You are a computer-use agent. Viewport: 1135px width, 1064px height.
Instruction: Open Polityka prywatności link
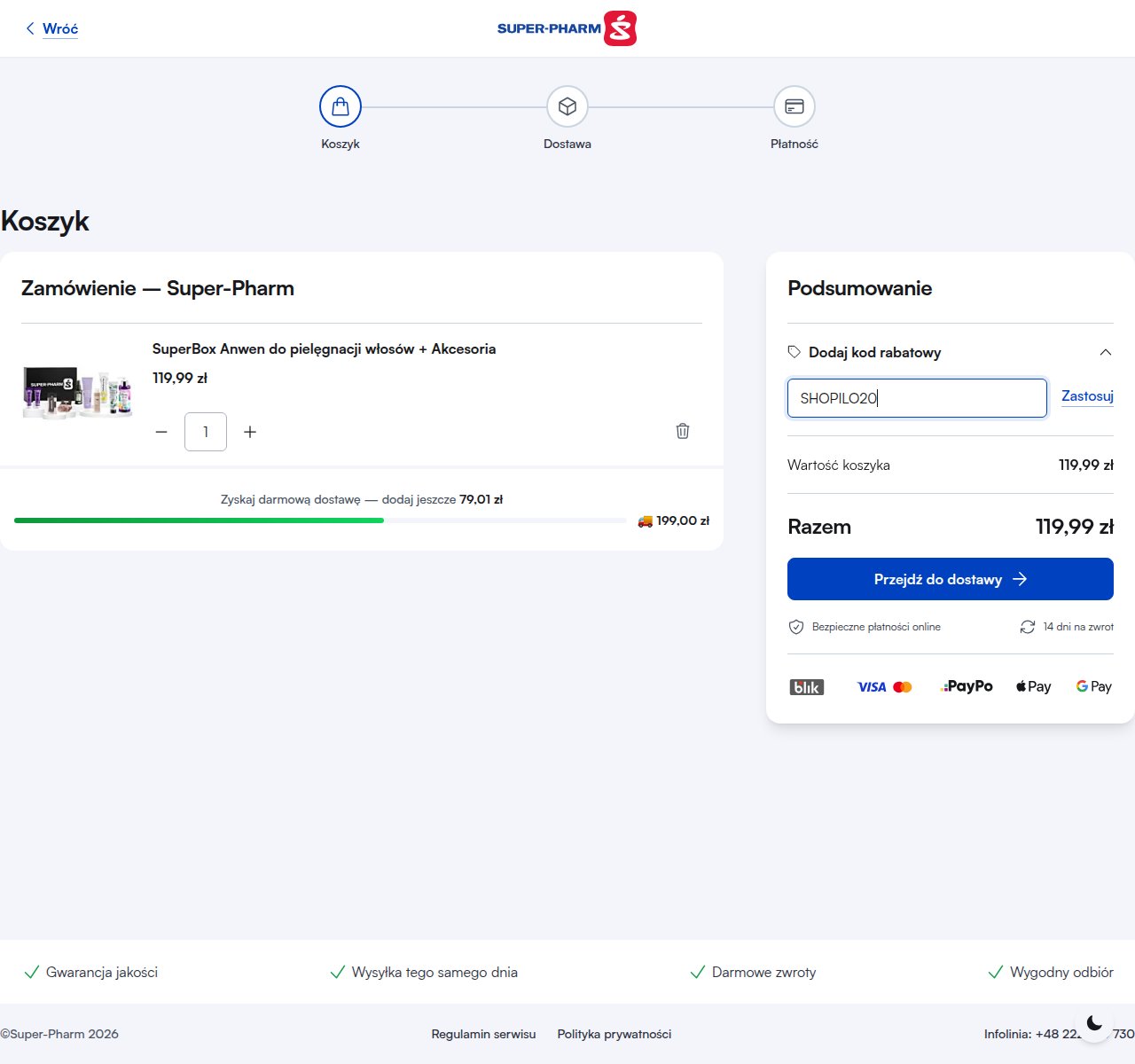(614, 1034)
